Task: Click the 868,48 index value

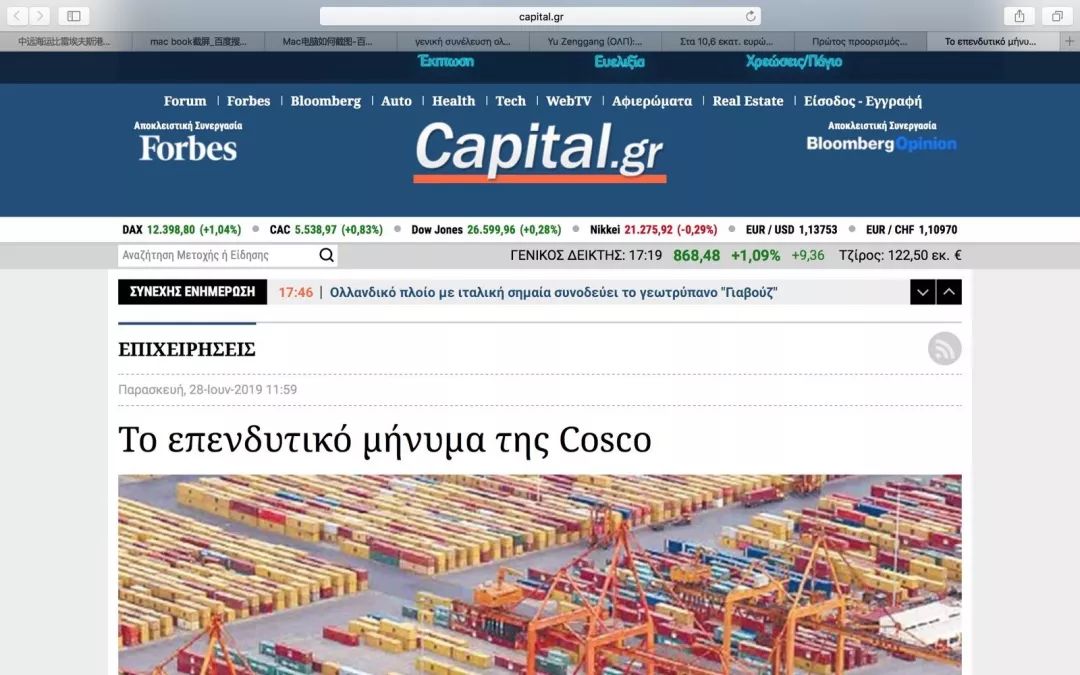Action: click(x=696, y=256)
